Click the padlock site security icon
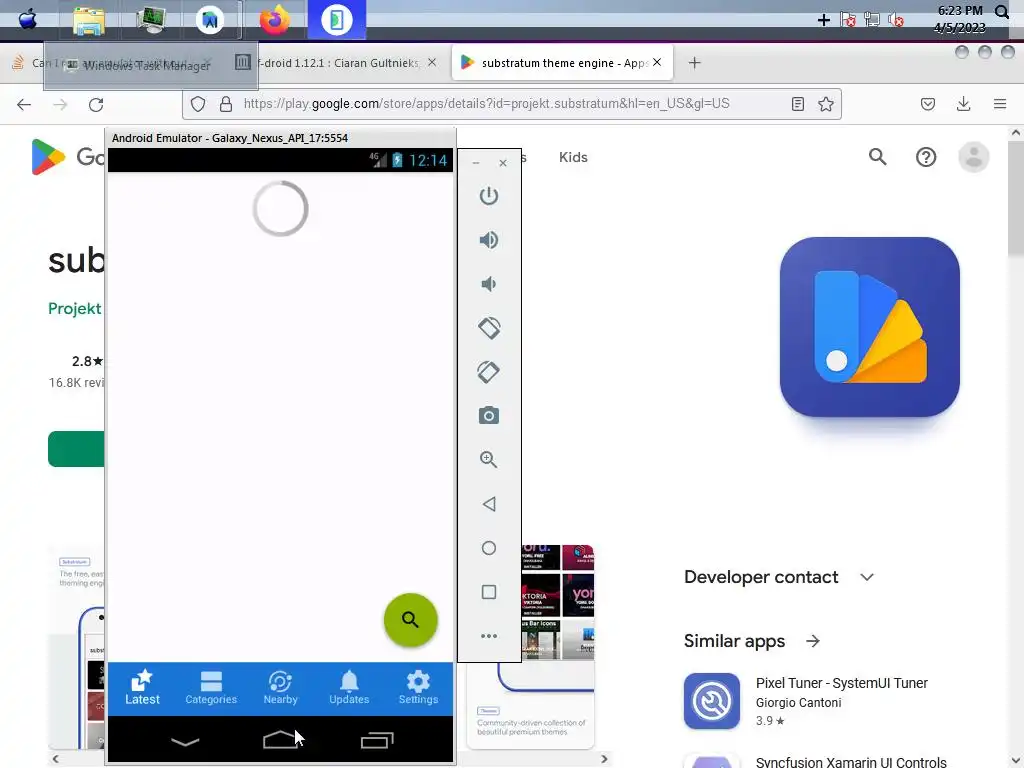 click(226, 104)
